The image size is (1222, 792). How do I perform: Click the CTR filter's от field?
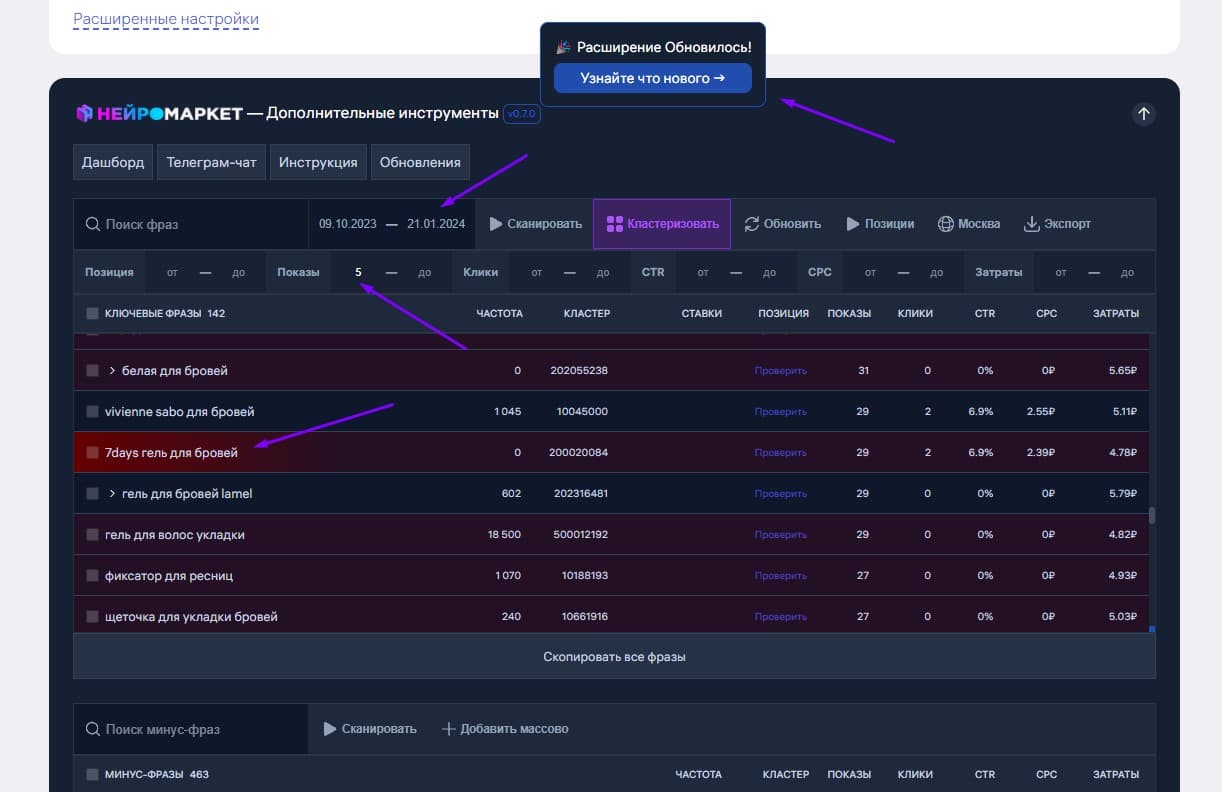click(703, 272)
